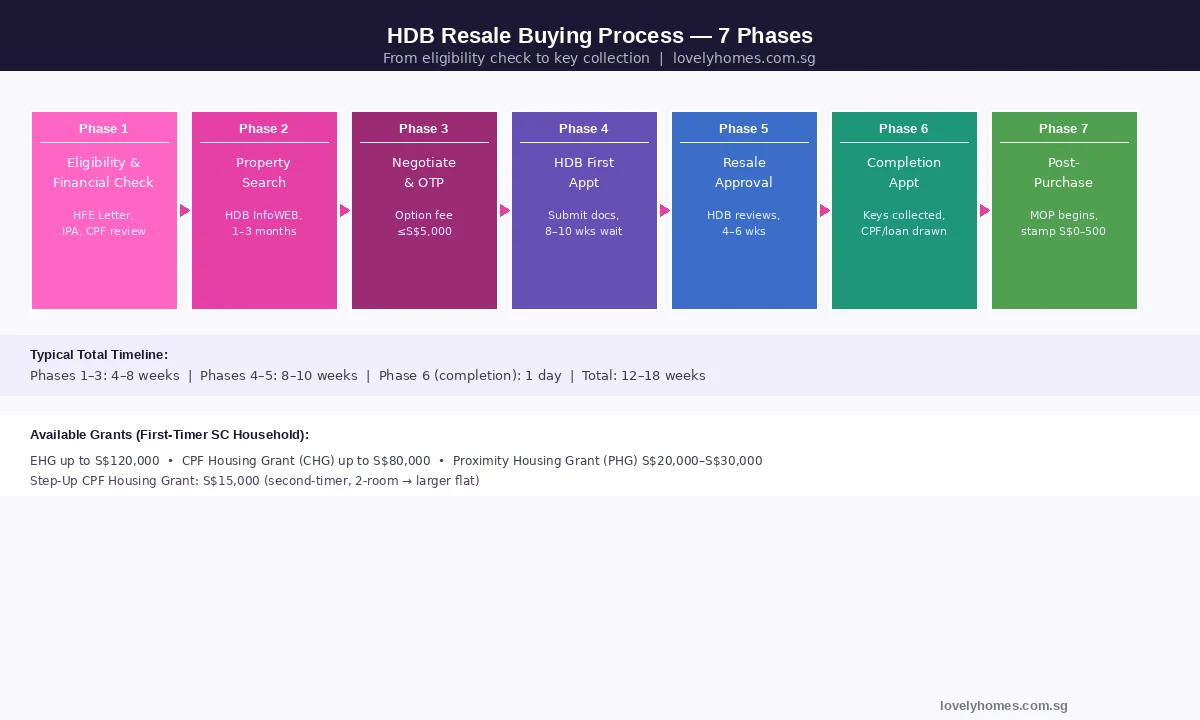This screenshot has width=1200, height=720.
Task: Click the 'Available Grants (First-Timer SC Household):' heading
Action: (169, 434)
